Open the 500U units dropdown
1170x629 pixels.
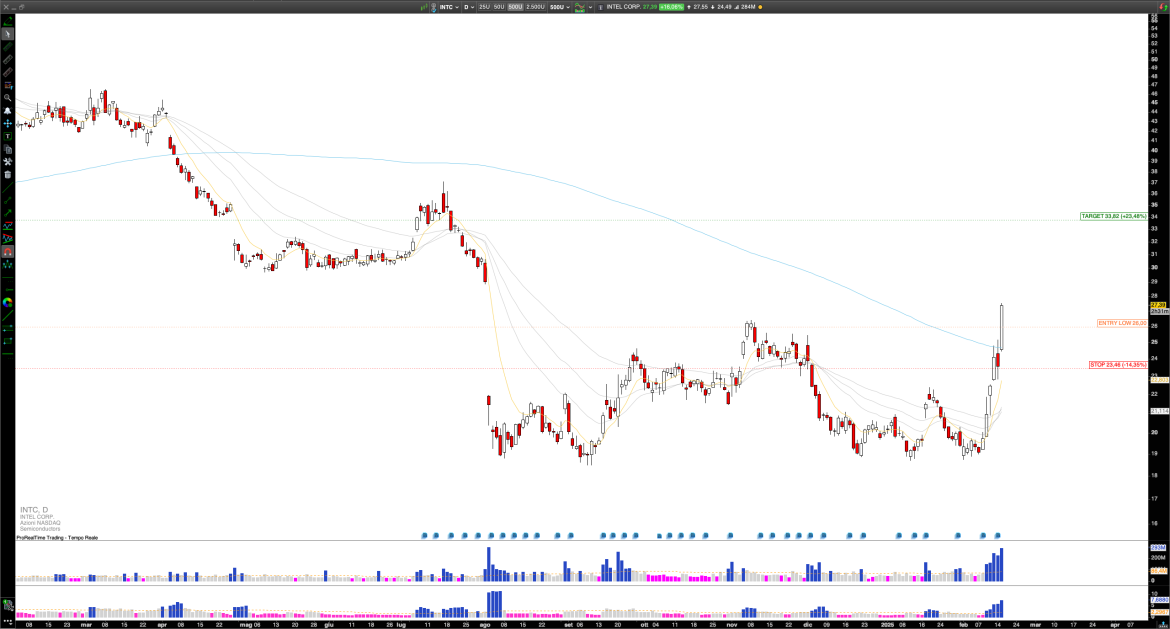560,7
